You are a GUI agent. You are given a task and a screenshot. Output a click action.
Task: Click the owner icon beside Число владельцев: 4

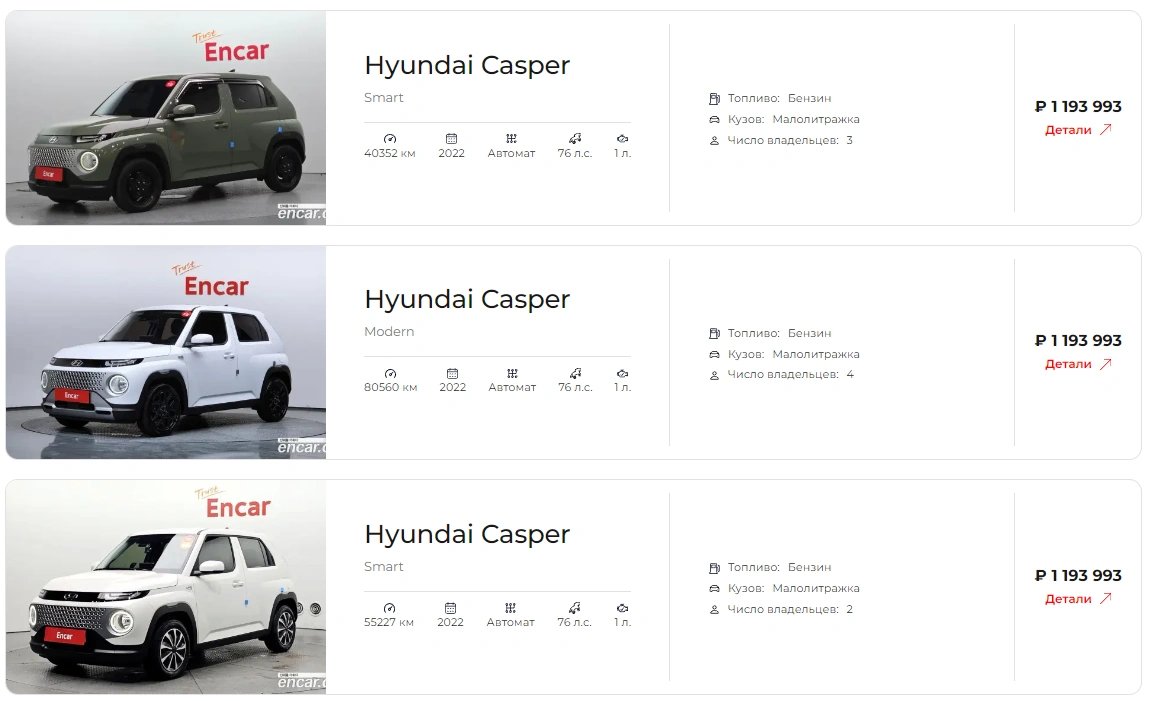pyautogui.click(x=714, y=375)
